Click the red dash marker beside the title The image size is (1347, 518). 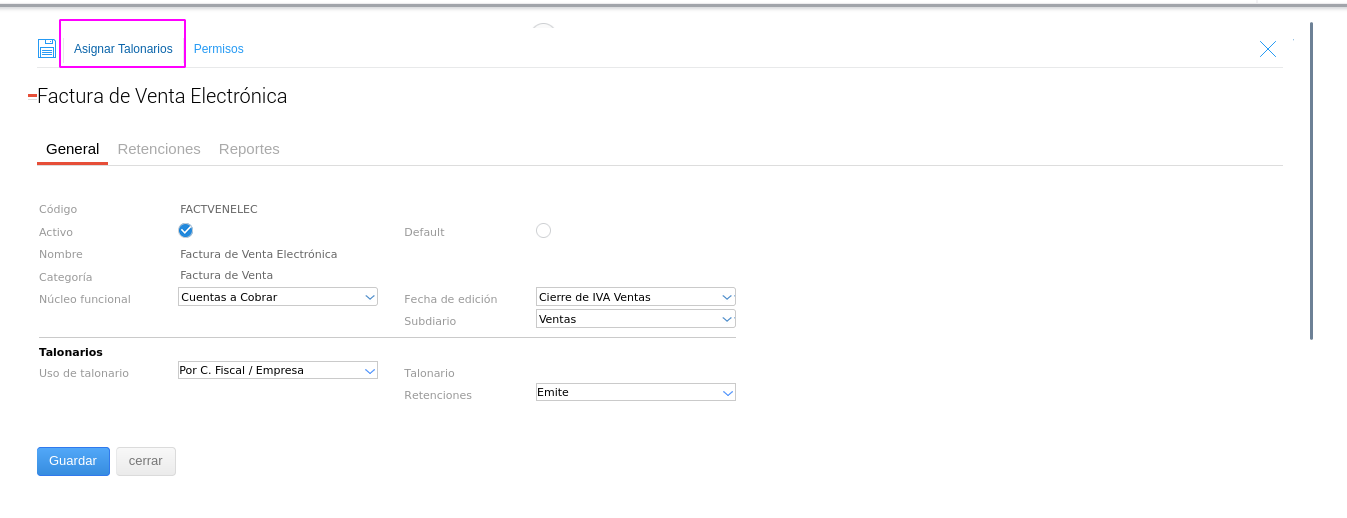[x=32, y=95]
